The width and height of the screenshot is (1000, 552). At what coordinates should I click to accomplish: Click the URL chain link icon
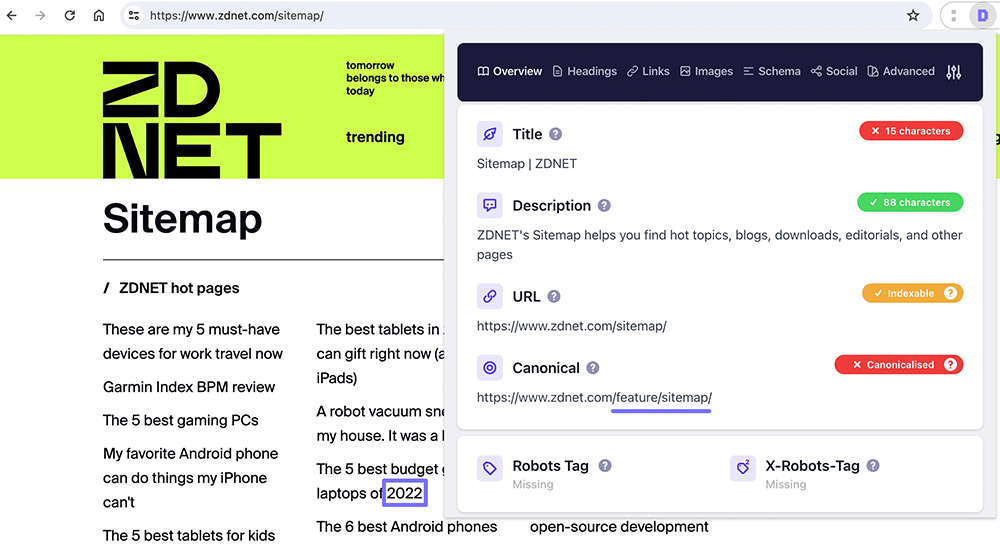(x=490, y=296)
